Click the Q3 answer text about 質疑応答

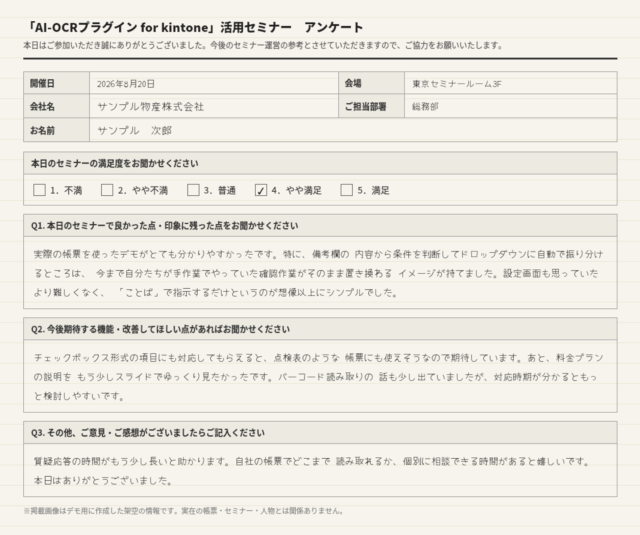click(x=312, y=471)
